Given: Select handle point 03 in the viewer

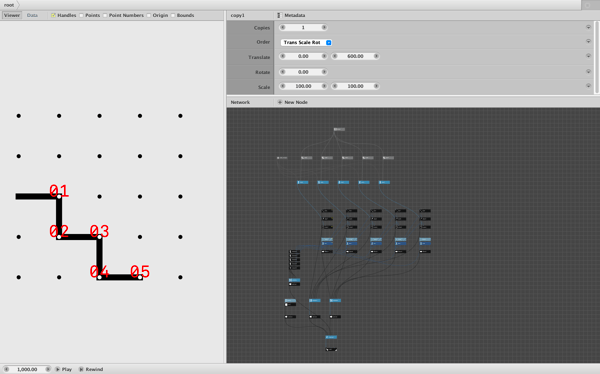Looking at the screenshot, I should [x=99, y=237].
